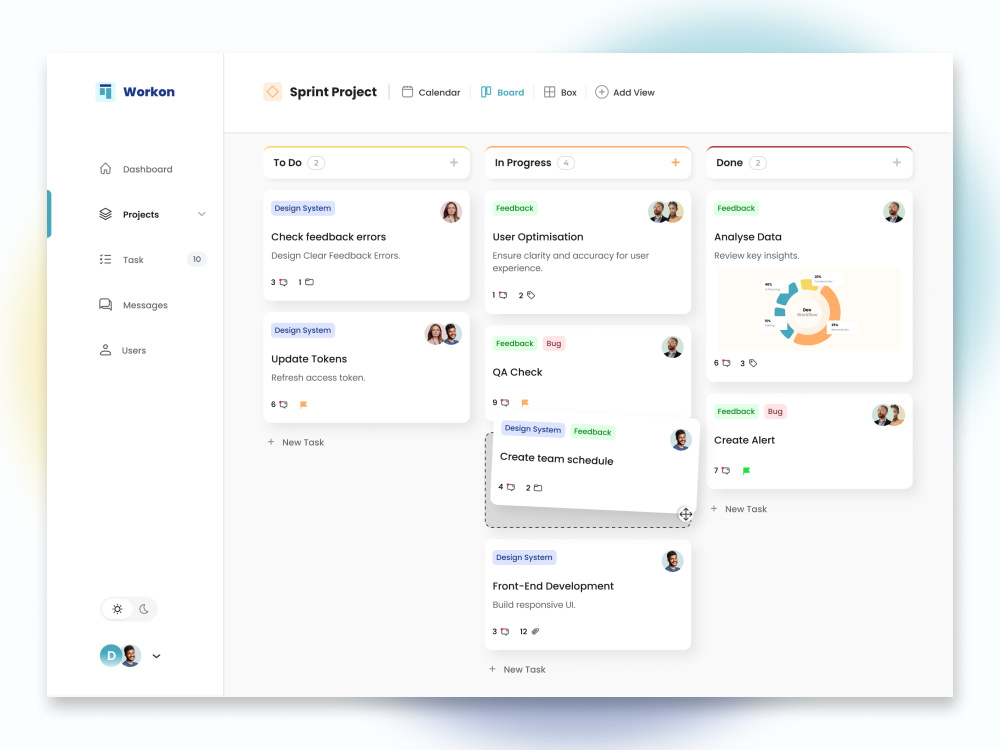This screenshot has height=750, width=1000.
Task: Click New Task under the To Do column
Action: 296,441
